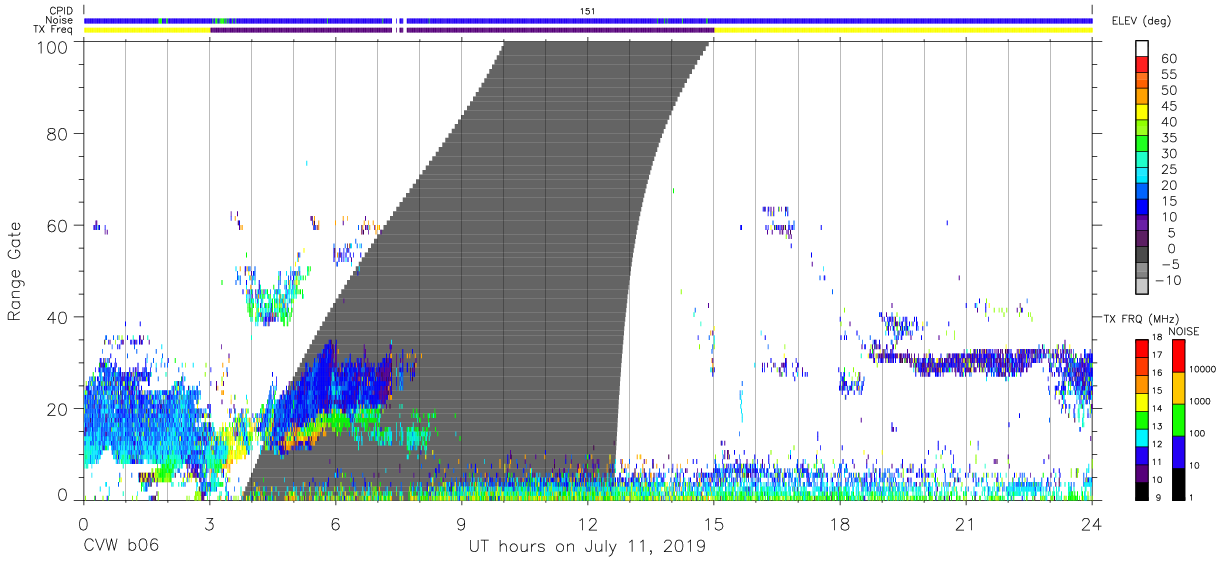Click the 3 tick on UT hours axis
This screenshot has height=567, width=1228.
pyautogui.click(x=209, y=524)
